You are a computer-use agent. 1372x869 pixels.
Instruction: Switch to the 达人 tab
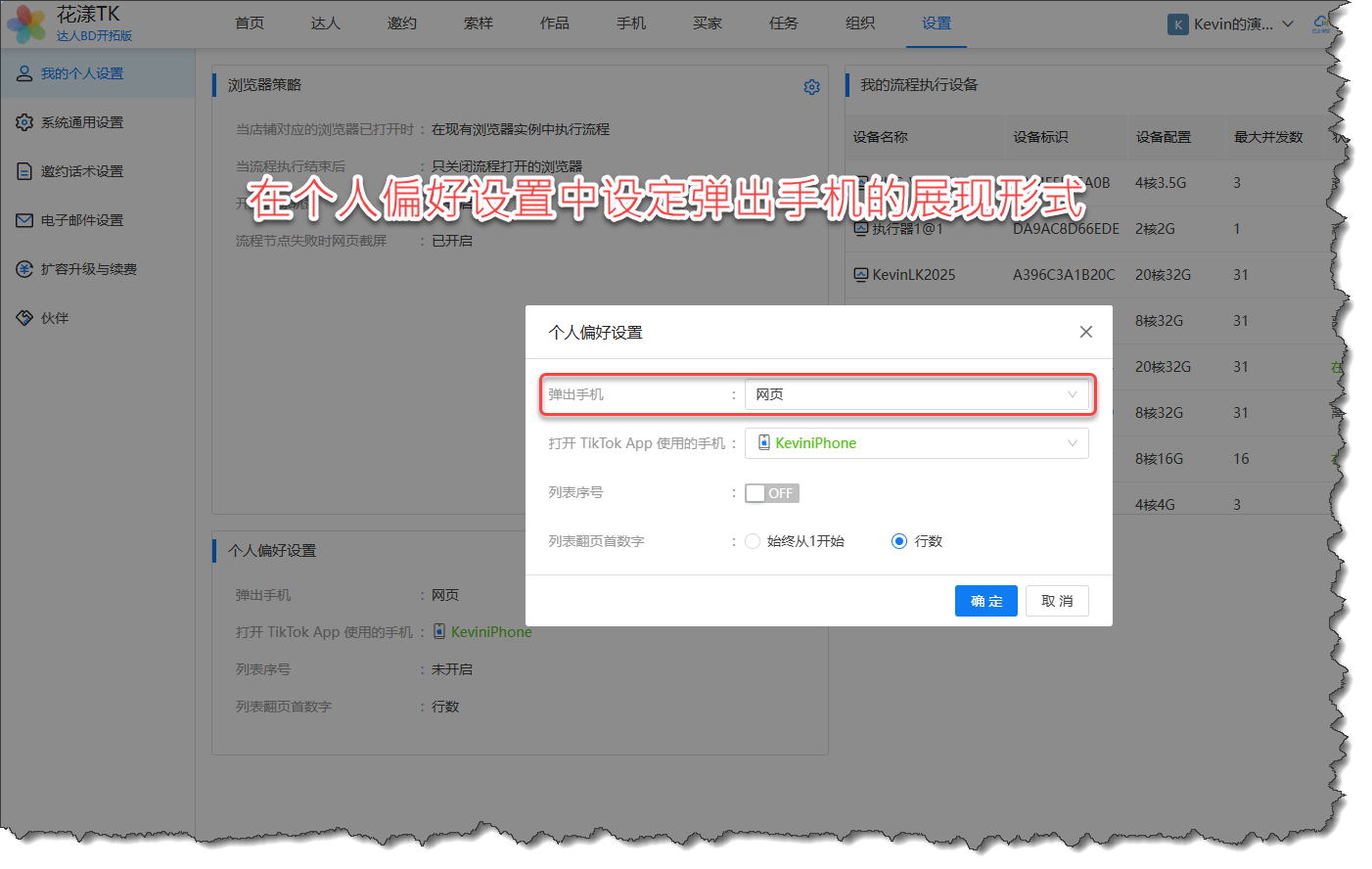click(x=325, y=23)
